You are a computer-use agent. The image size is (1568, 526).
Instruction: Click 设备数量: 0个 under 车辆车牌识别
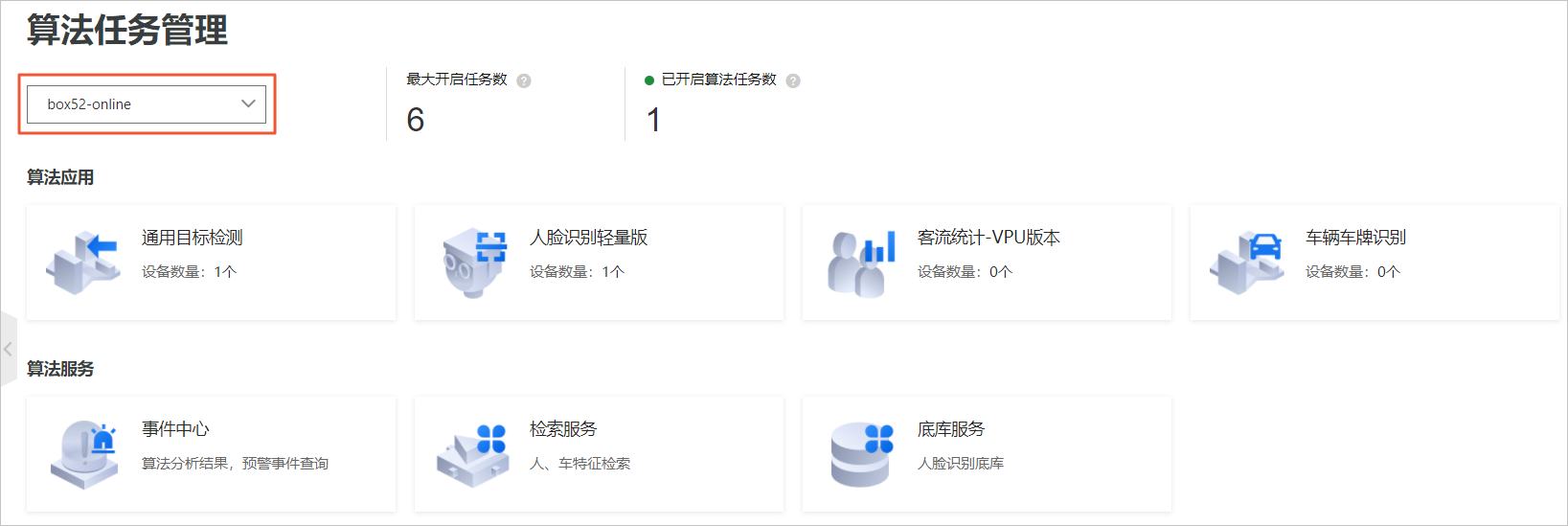tap(1352, 272)
